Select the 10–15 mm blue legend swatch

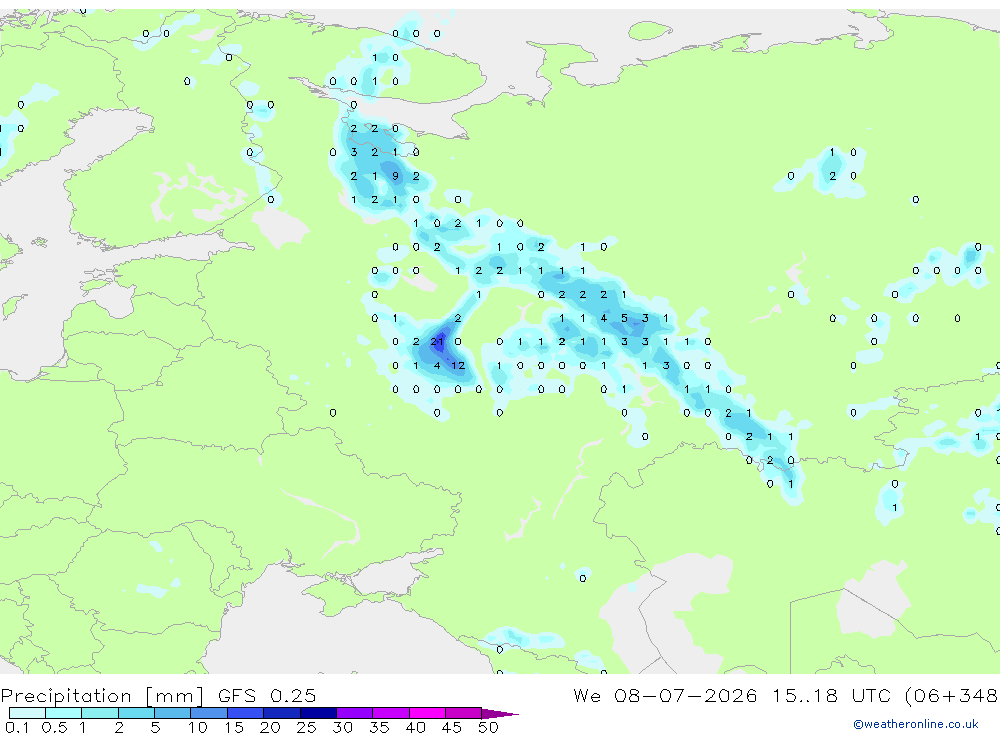209,713
